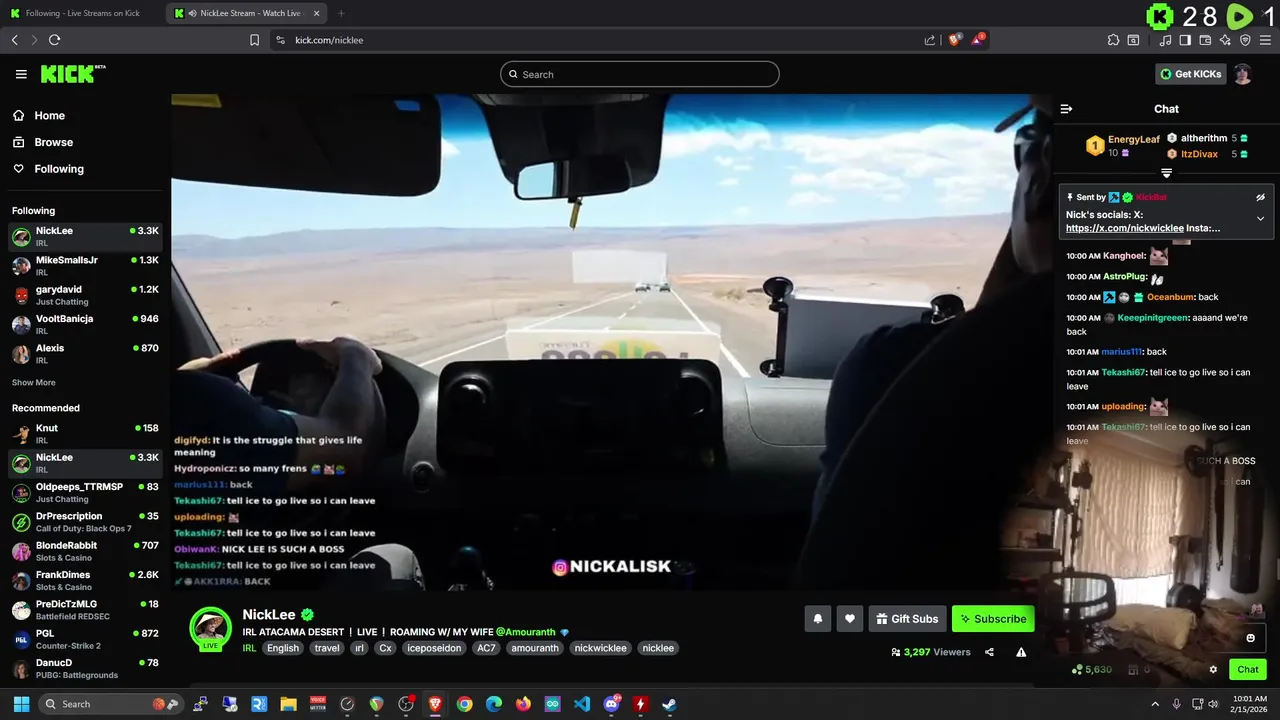This screenshot has height=720, width=1280.
Task: Reload the page with the refresh icon
Action: click(x=54, y=40)
